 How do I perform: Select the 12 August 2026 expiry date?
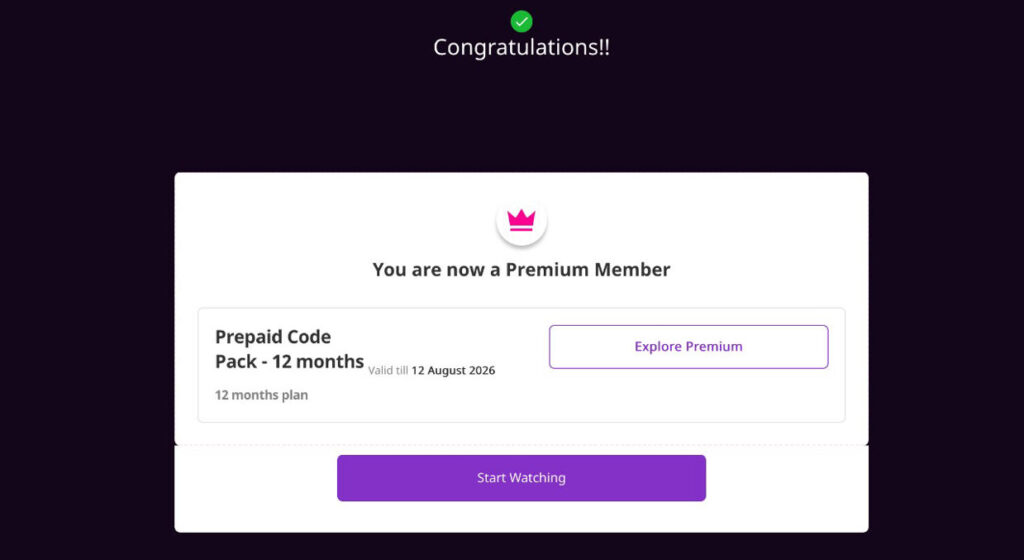pyautogui.click(x=453, y=371)
